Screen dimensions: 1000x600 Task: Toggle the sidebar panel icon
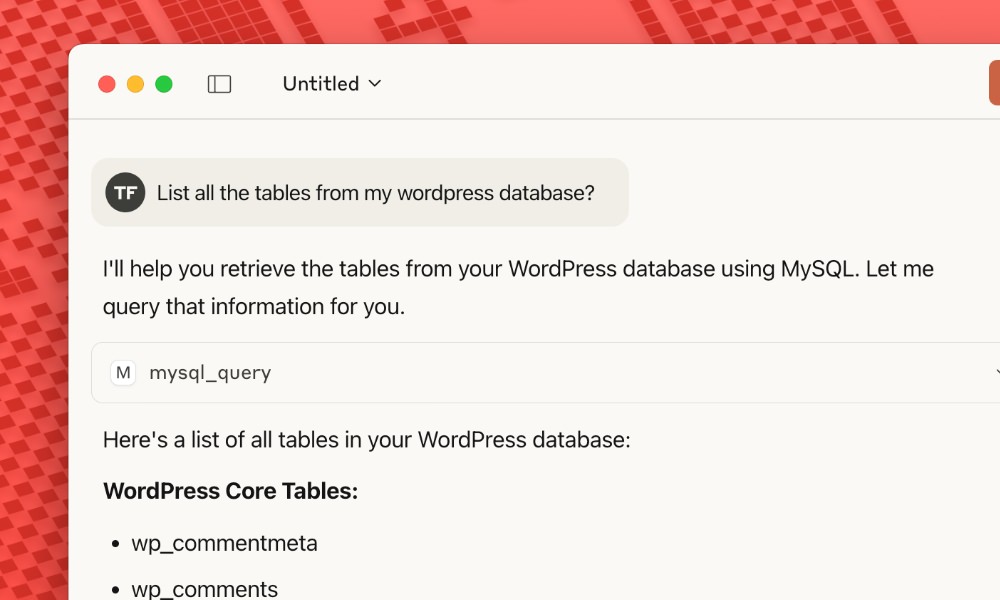219,84
